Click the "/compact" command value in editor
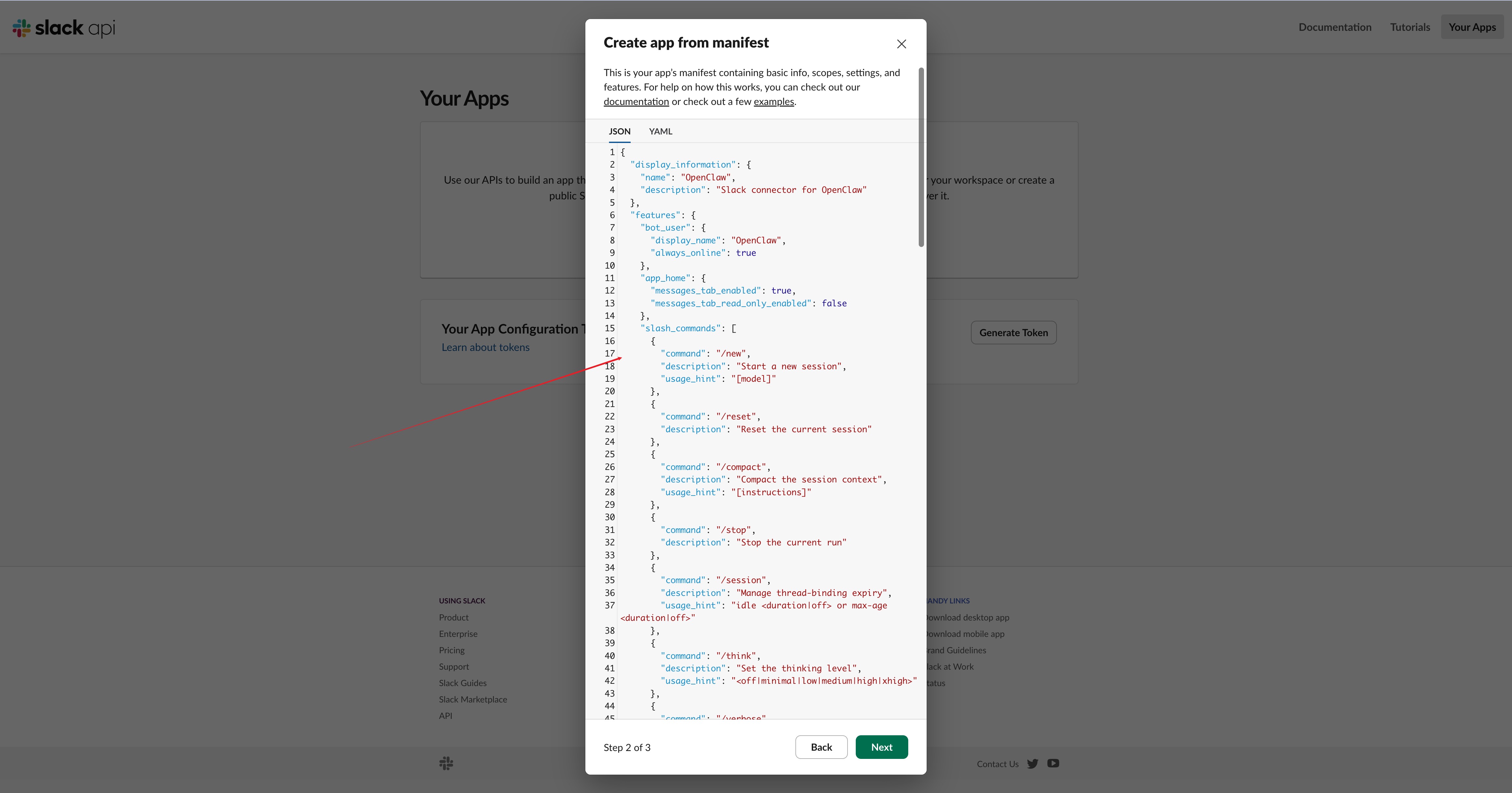Screen dimensions: 1512x793 point(741,467)
